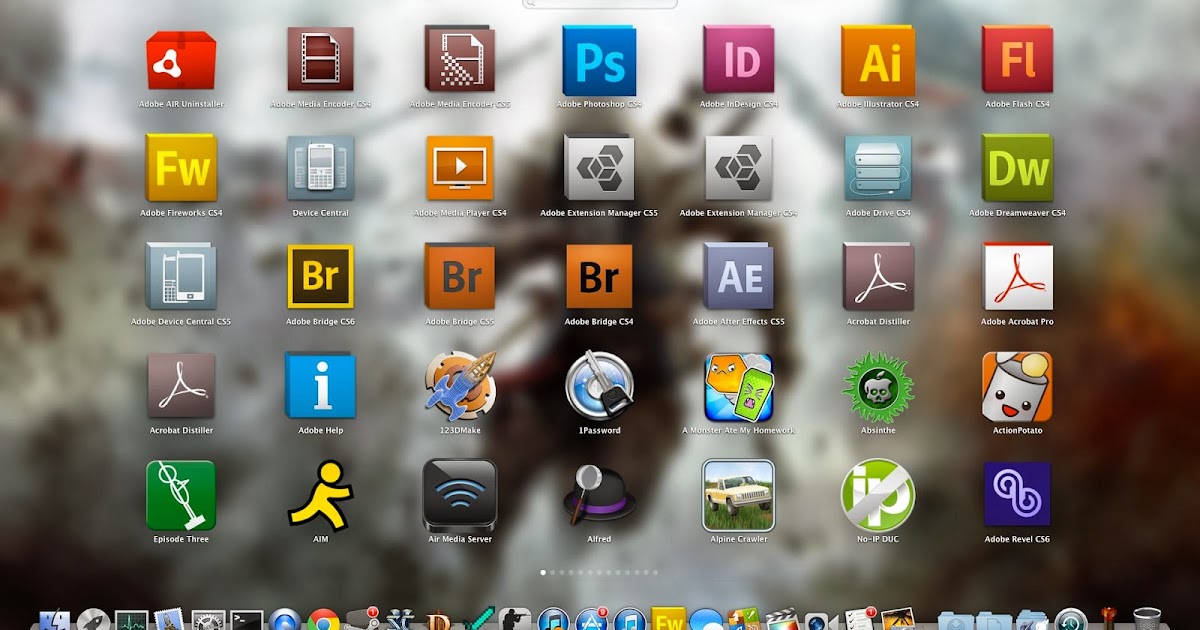Launch Adobe Device Central CS5
Screen dimensions: 1200x630
(x=181, y=278)
